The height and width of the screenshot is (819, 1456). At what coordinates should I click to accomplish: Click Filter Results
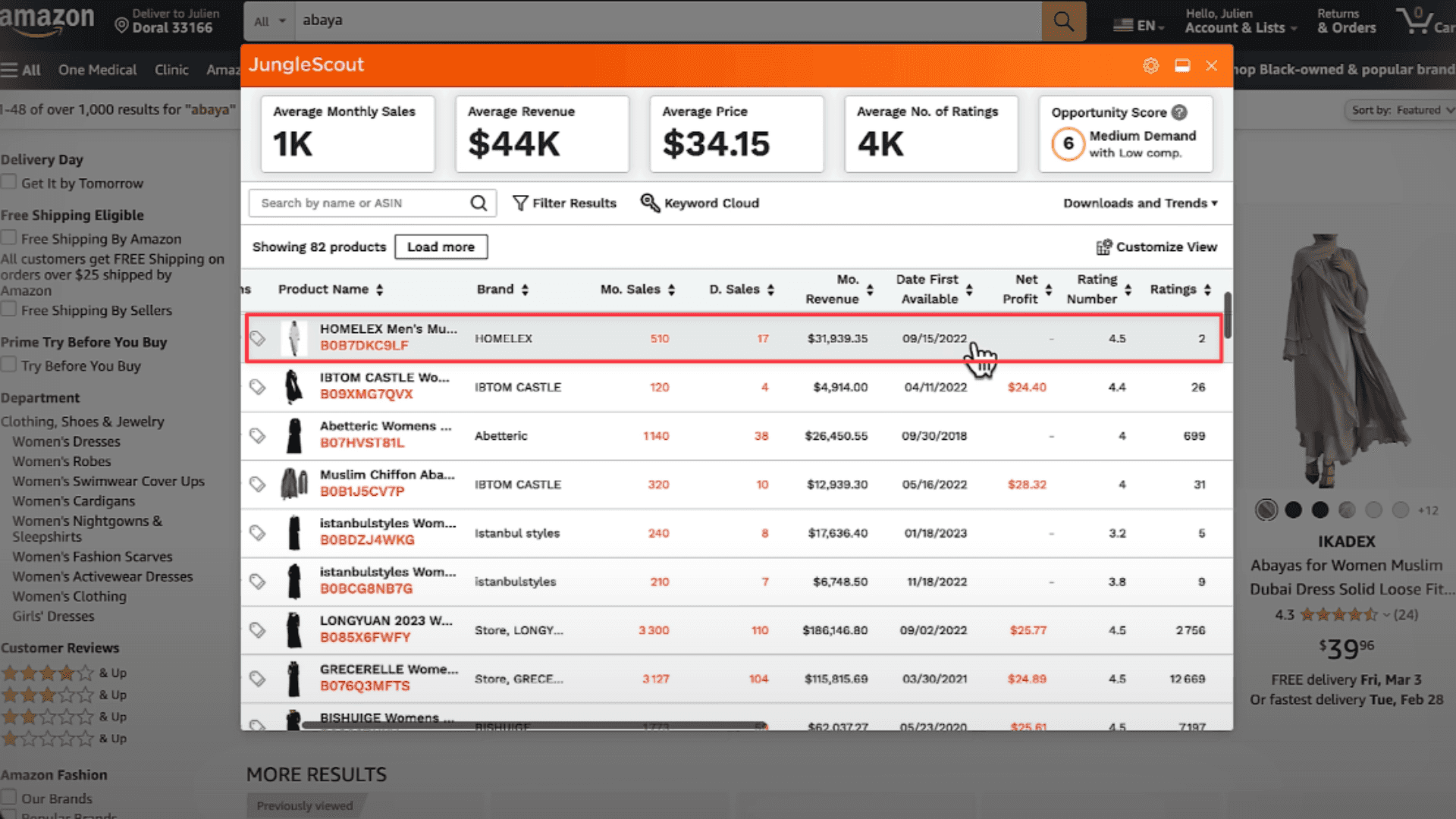click(564, 203)
